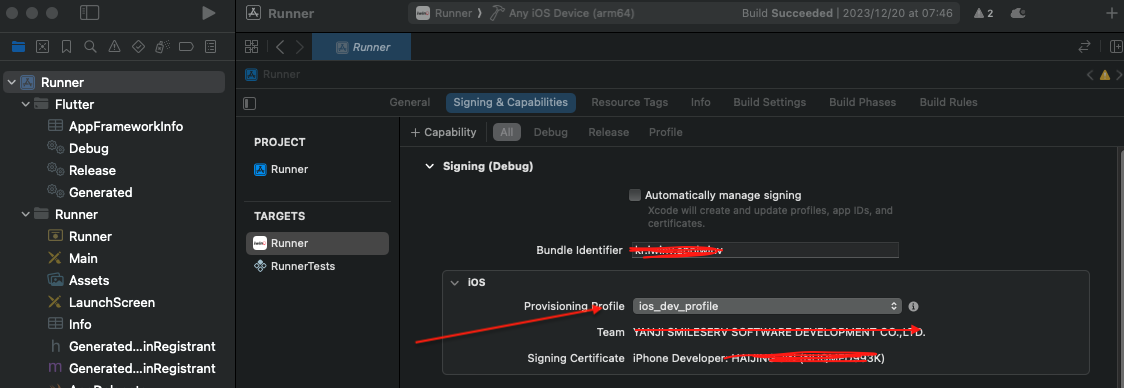
Task: Enable Automatically manage signing checkbox
Action: pyautogui.click(x=634, y=195)
